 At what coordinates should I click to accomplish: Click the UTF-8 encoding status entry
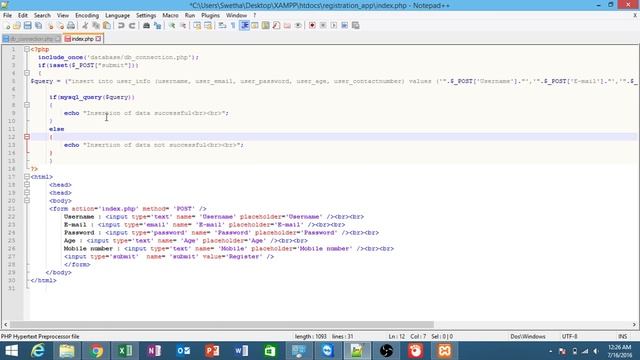pos(569,336)
